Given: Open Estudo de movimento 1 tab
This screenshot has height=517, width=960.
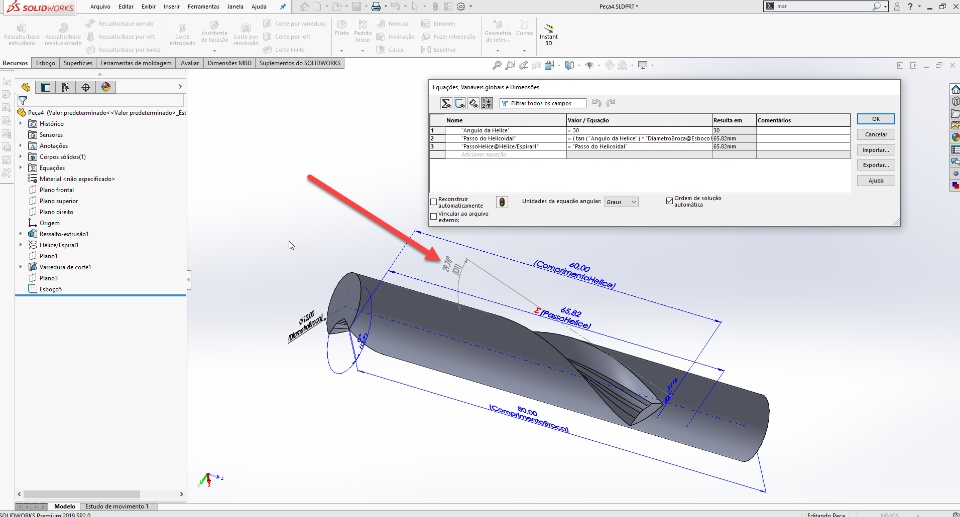Looking at the screenshot, I should coord(117,507).
